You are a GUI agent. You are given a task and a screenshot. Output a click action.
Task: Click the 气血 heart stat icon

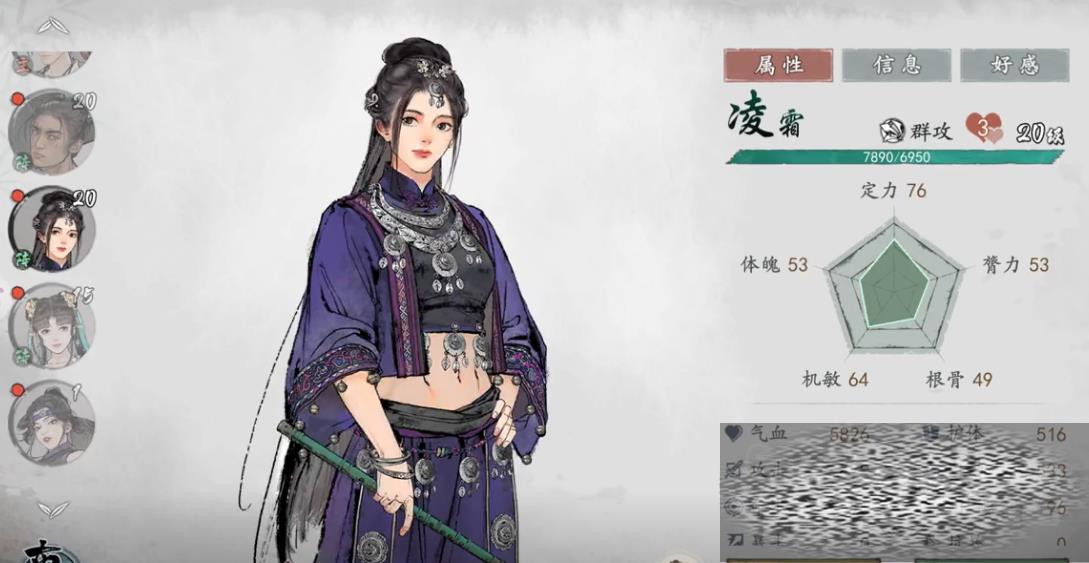(x=733, y=434)
